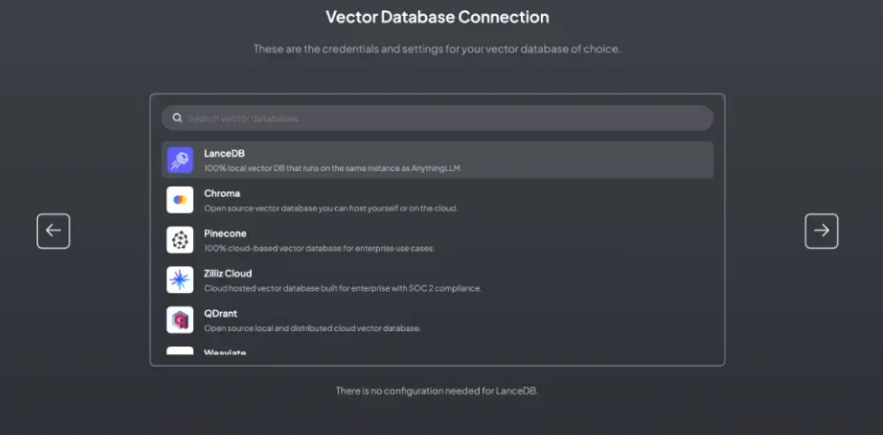Click the Pinecone logo icon

pyautogui.click(x=180, y=240)
